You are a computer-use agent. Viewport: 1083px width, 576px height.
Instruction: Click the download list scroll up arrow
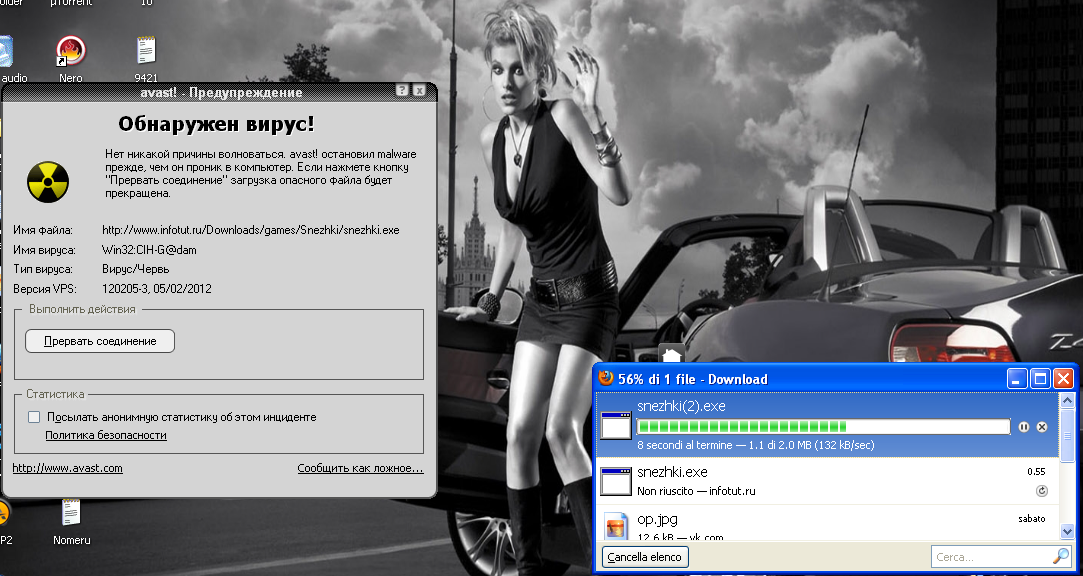click(x=1067, y=401)
